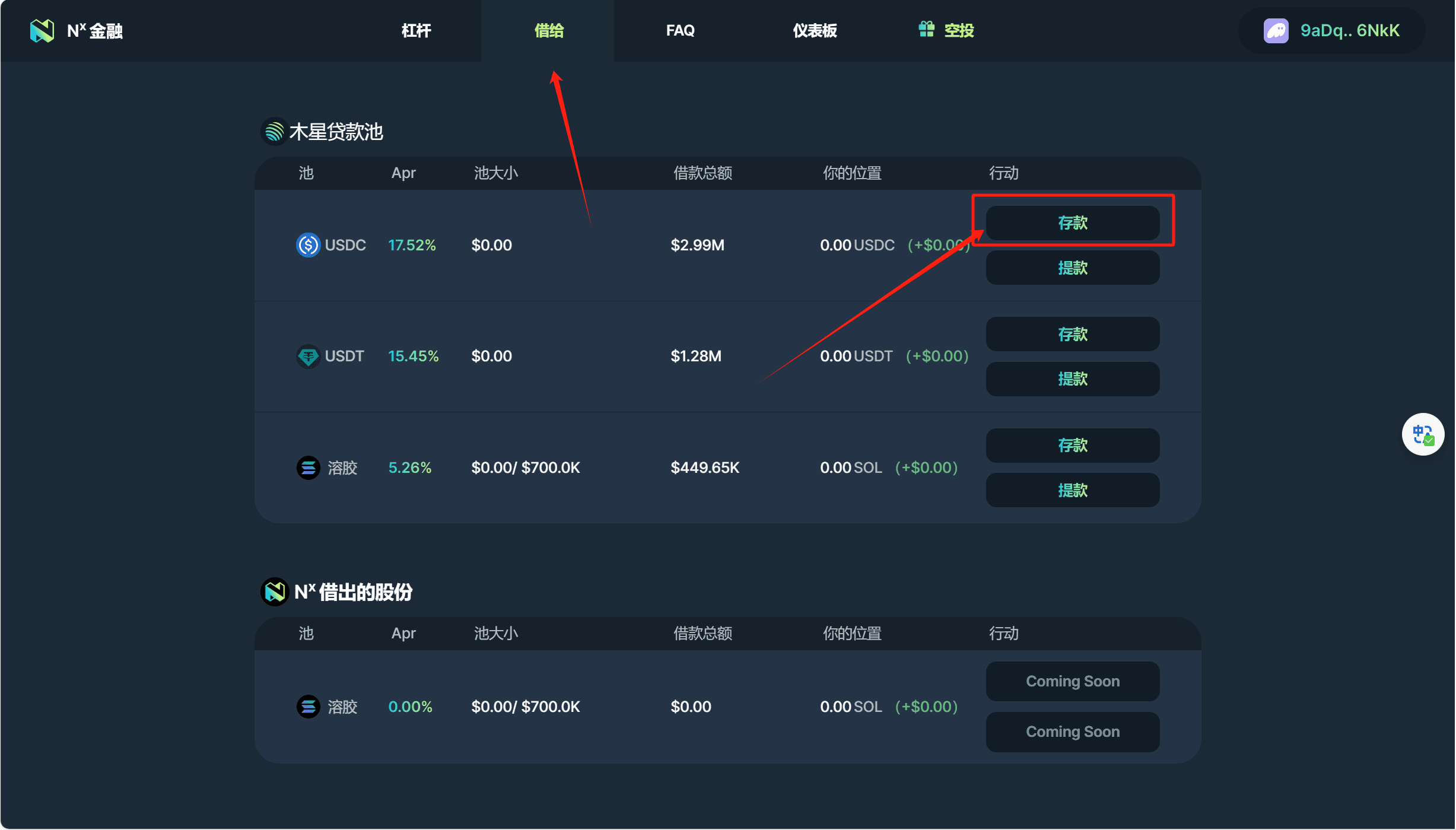The image size is (1456, 830).
Task: Withdraw from the USDT pool
Action: click(x=1072, y=379)
